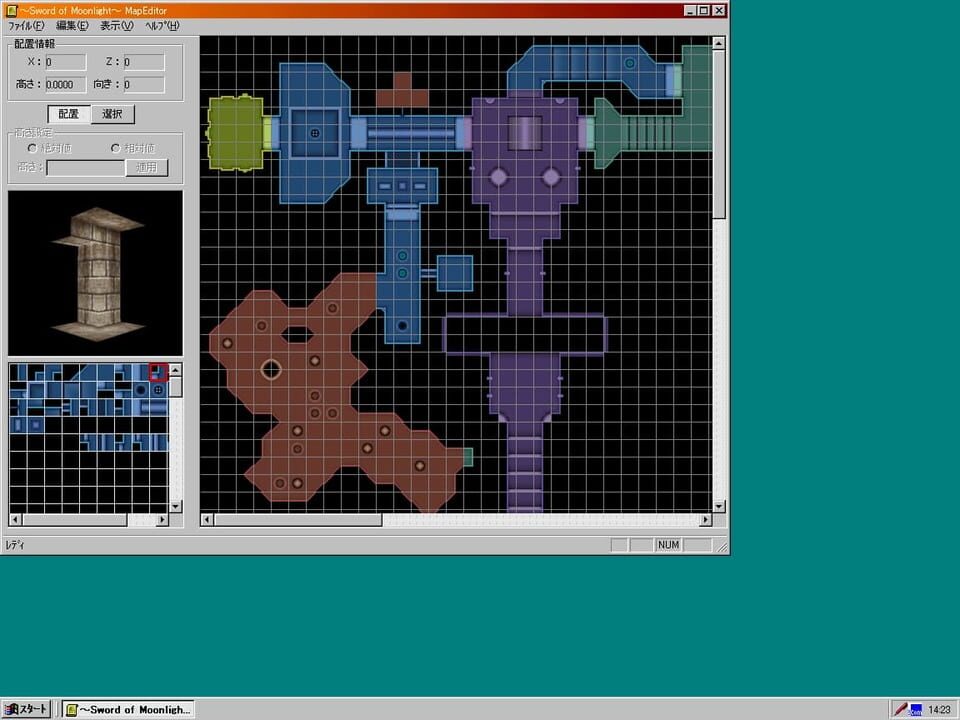Click the system tray icon beside the clock

pyautogui.click(x=909, y=708)
